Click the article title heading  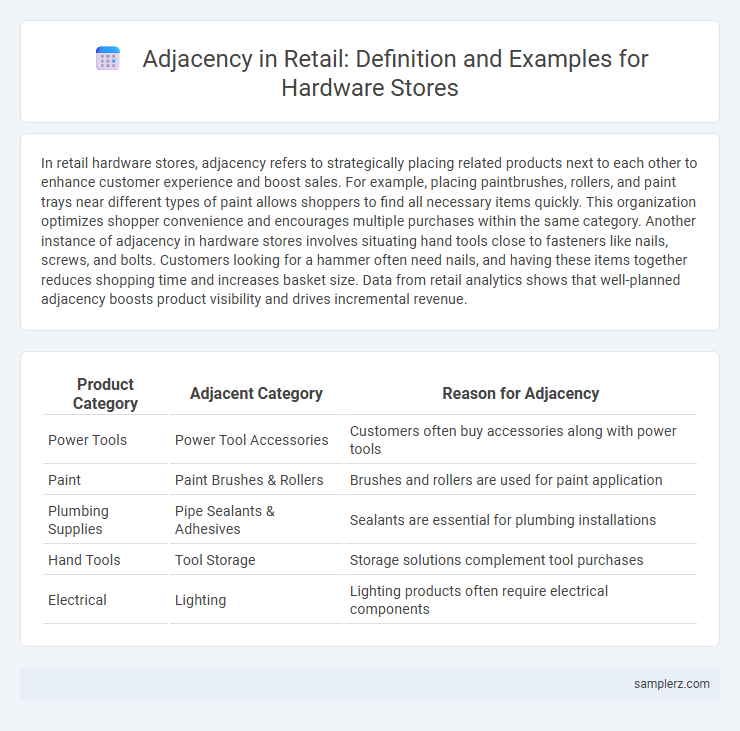click(x=395, y=73)
